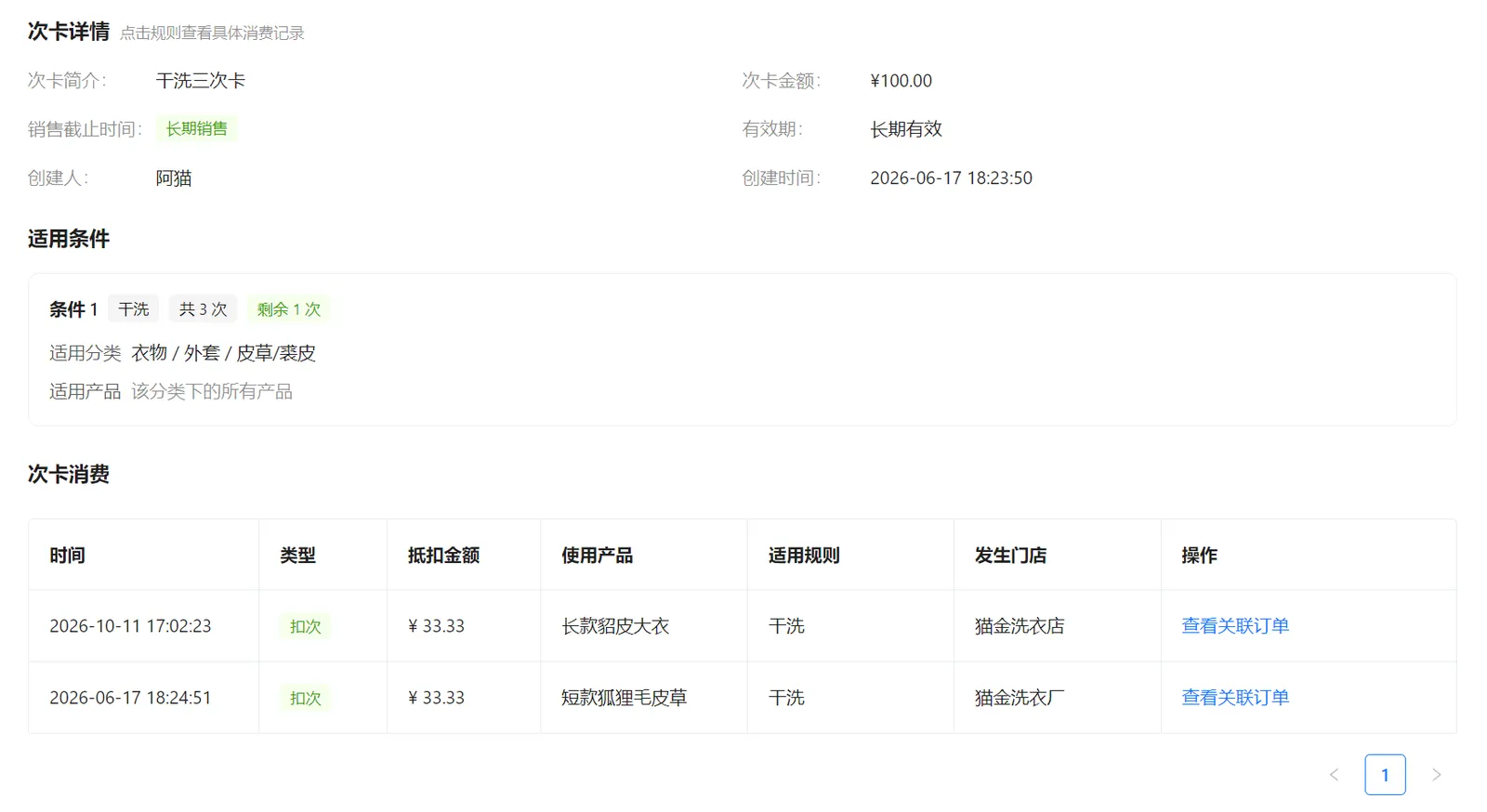Click the creator name 阿猫
1487x812 pixels.
click(174, 178)
